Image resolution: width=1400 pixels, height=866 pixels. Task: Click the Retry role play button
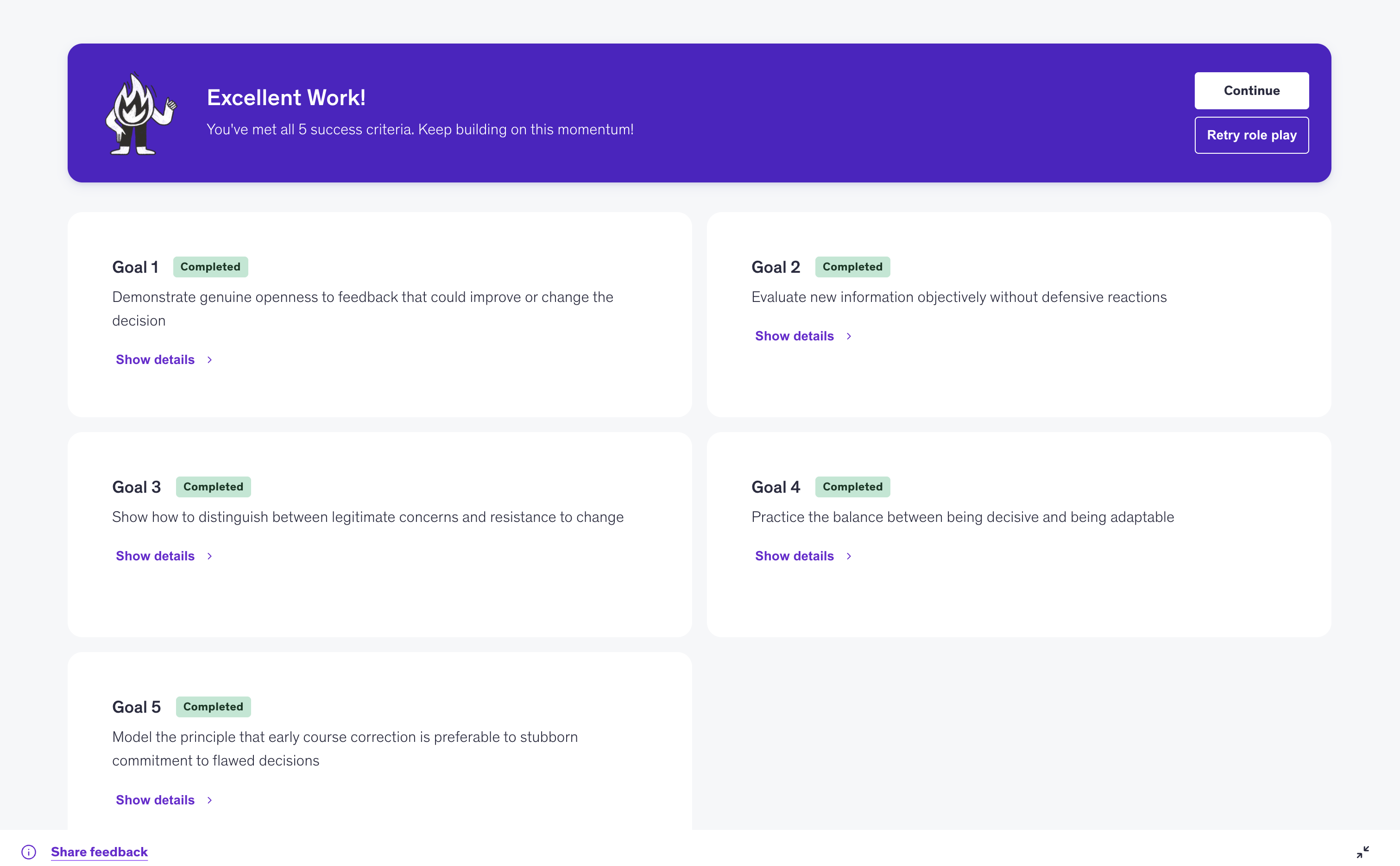(x=1251, y=135)
